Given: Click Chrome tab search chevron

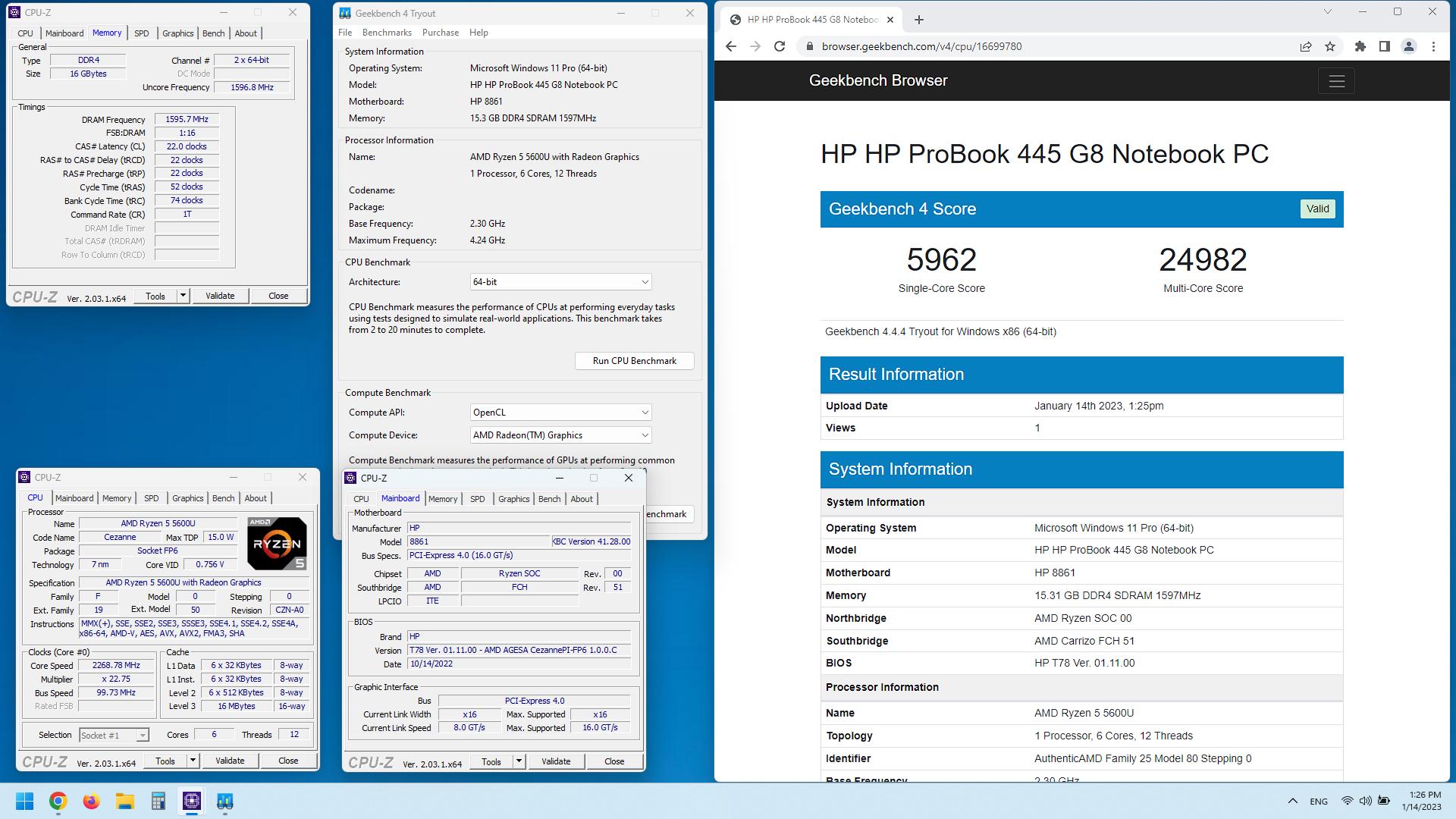Looking at the screenshot, I should [x=1328, y=11].
